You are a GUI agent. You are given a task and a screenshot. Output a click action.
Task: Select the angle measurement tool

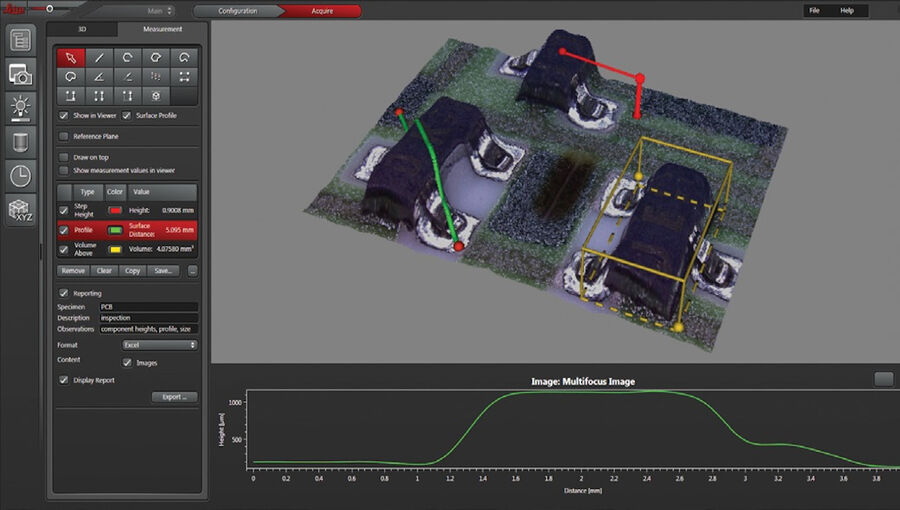coord(99,76)
